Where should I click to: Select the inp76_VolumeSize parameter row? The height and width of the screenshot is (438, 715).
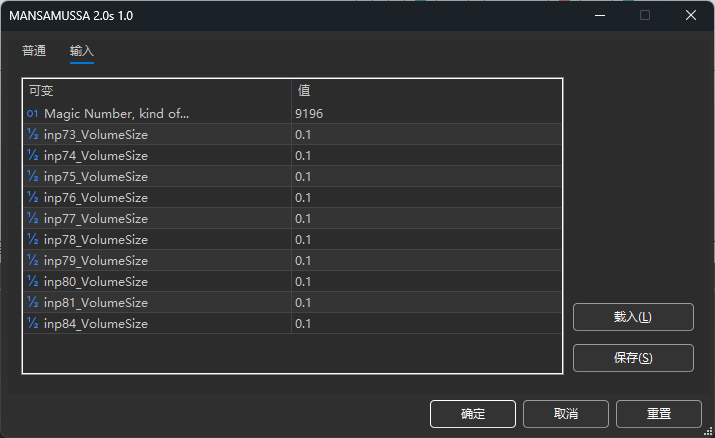coord(96,198)
